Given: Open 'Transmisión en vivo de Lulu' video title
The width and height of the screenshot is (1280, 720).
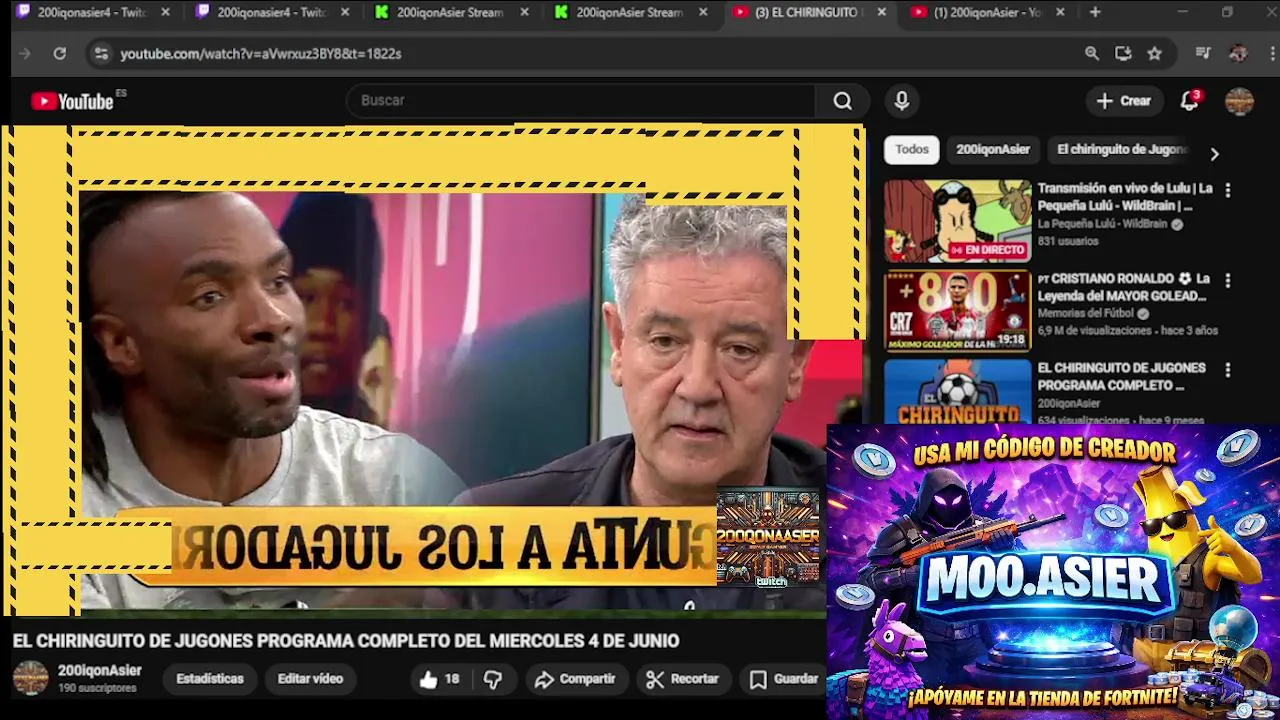Looking at the screenshot, I should (x=1125, y=197).
